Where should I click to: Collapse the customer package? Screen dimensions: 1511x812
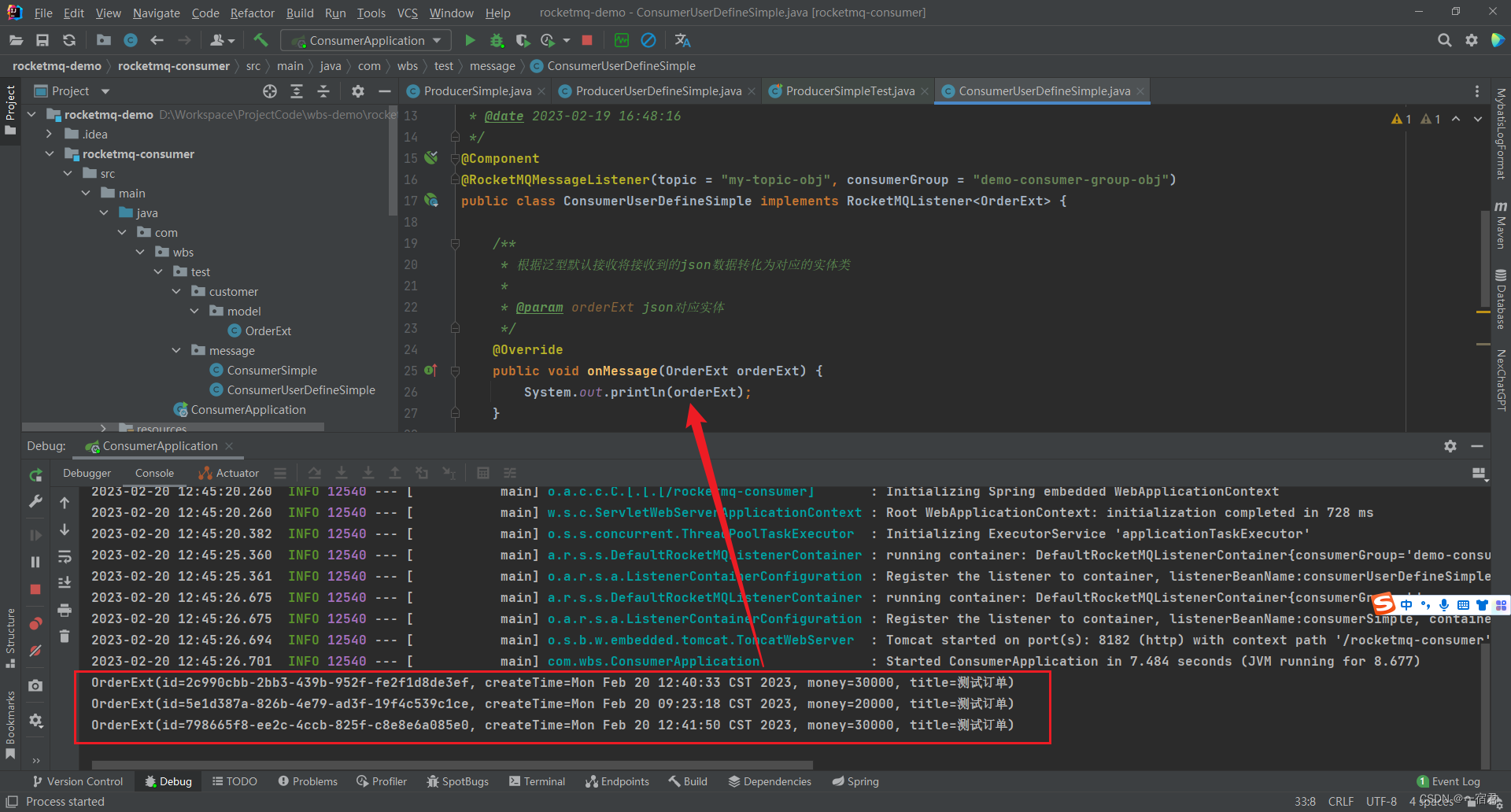pos(176,292)
